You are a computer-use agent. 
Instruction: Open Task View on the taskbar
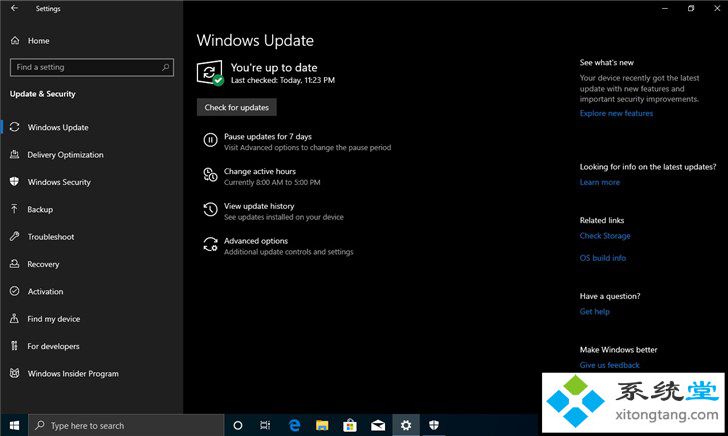coord(265,425)
